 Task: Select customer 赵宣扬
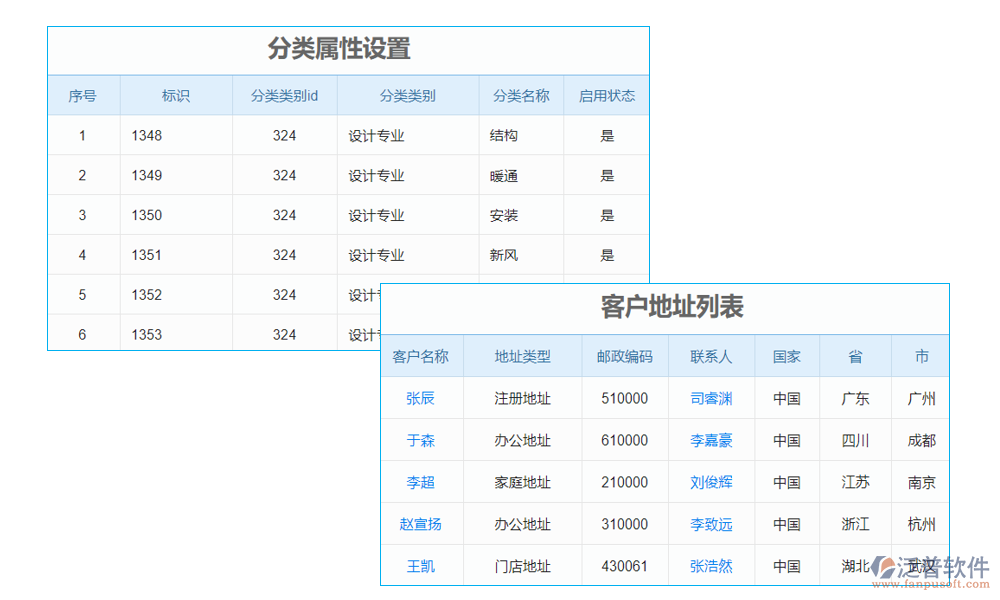[x=421, y=524]
